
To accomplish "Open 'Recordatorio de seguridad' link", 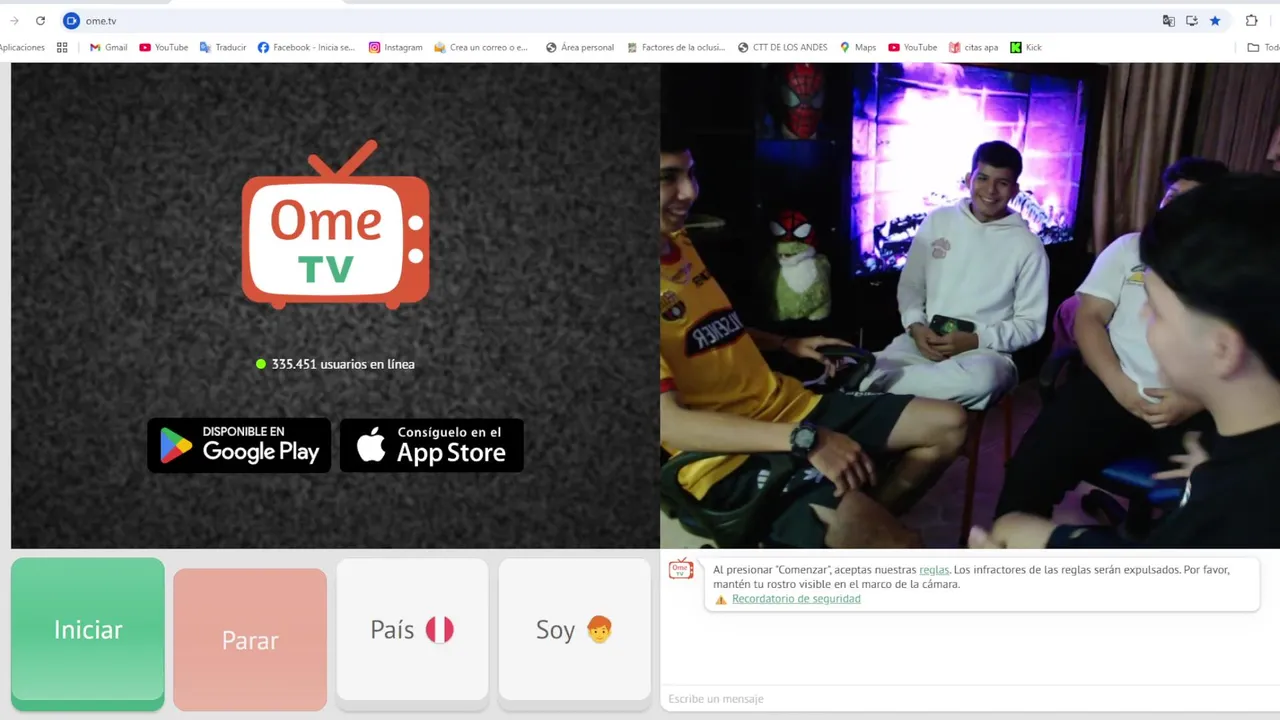I will tap(796, 599).
